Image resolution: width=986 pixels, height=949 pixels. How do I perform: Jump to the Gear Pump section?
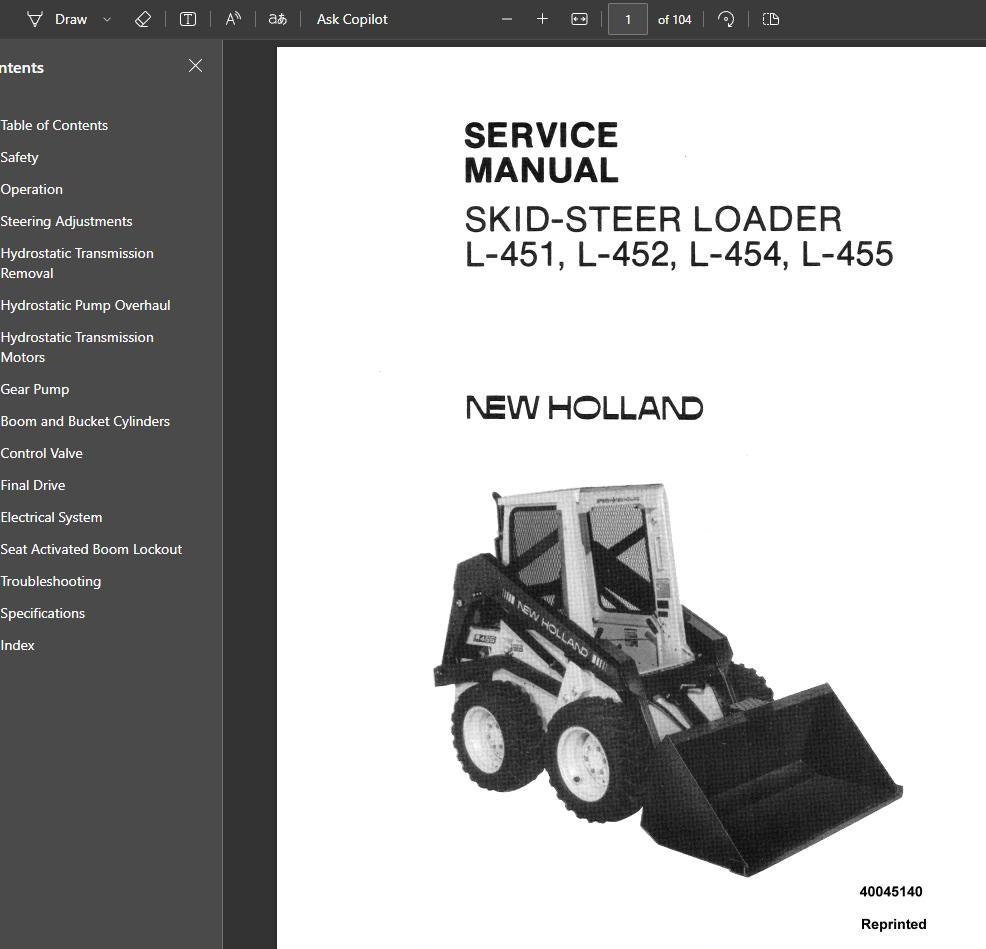35,389
